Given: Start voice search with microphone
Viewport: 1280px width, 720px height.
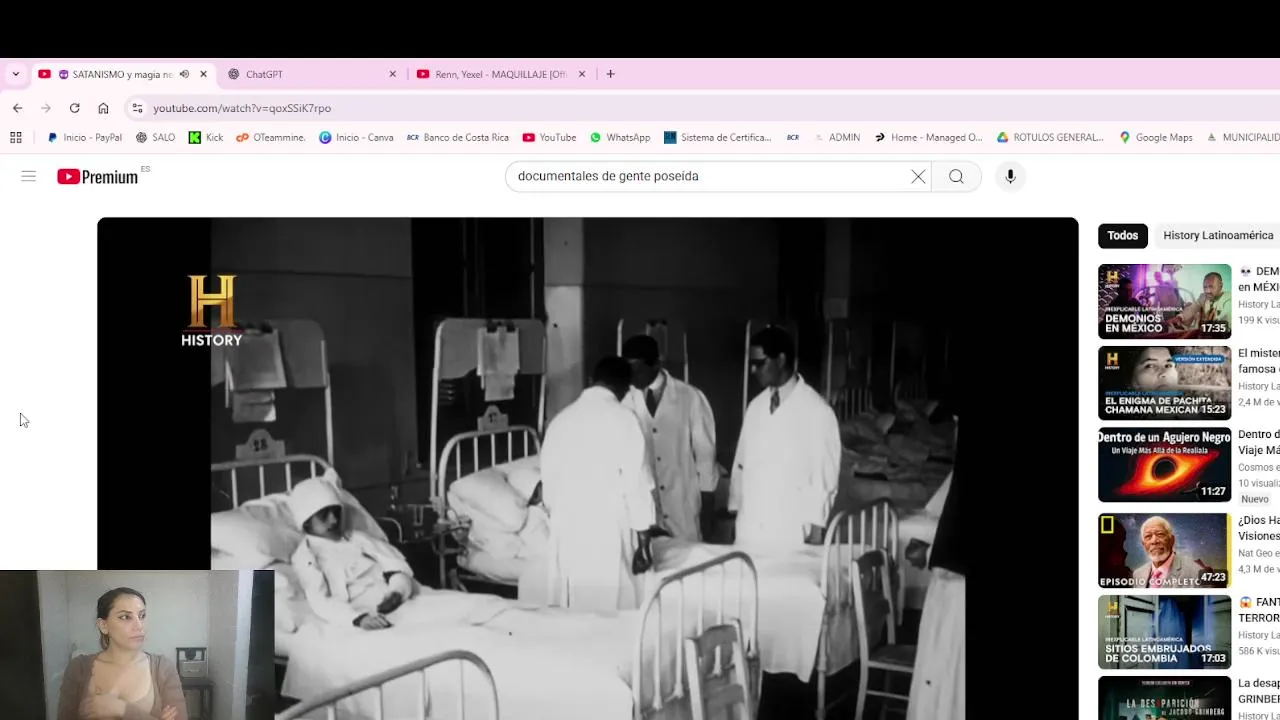Looking at the screenshot, I should [1010, 176].
